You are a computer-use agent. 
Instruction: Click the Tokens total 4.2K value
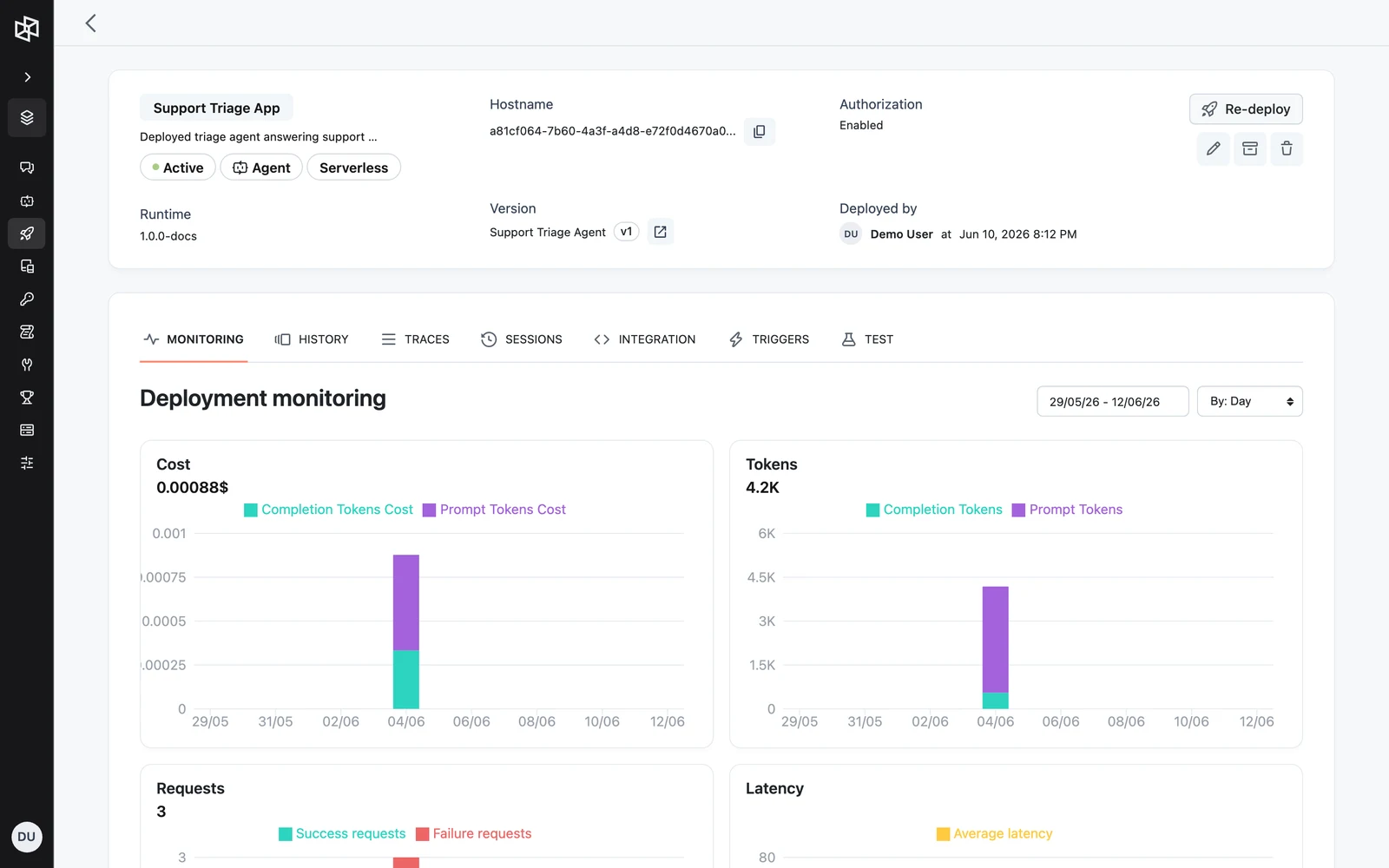pos(762,488)
